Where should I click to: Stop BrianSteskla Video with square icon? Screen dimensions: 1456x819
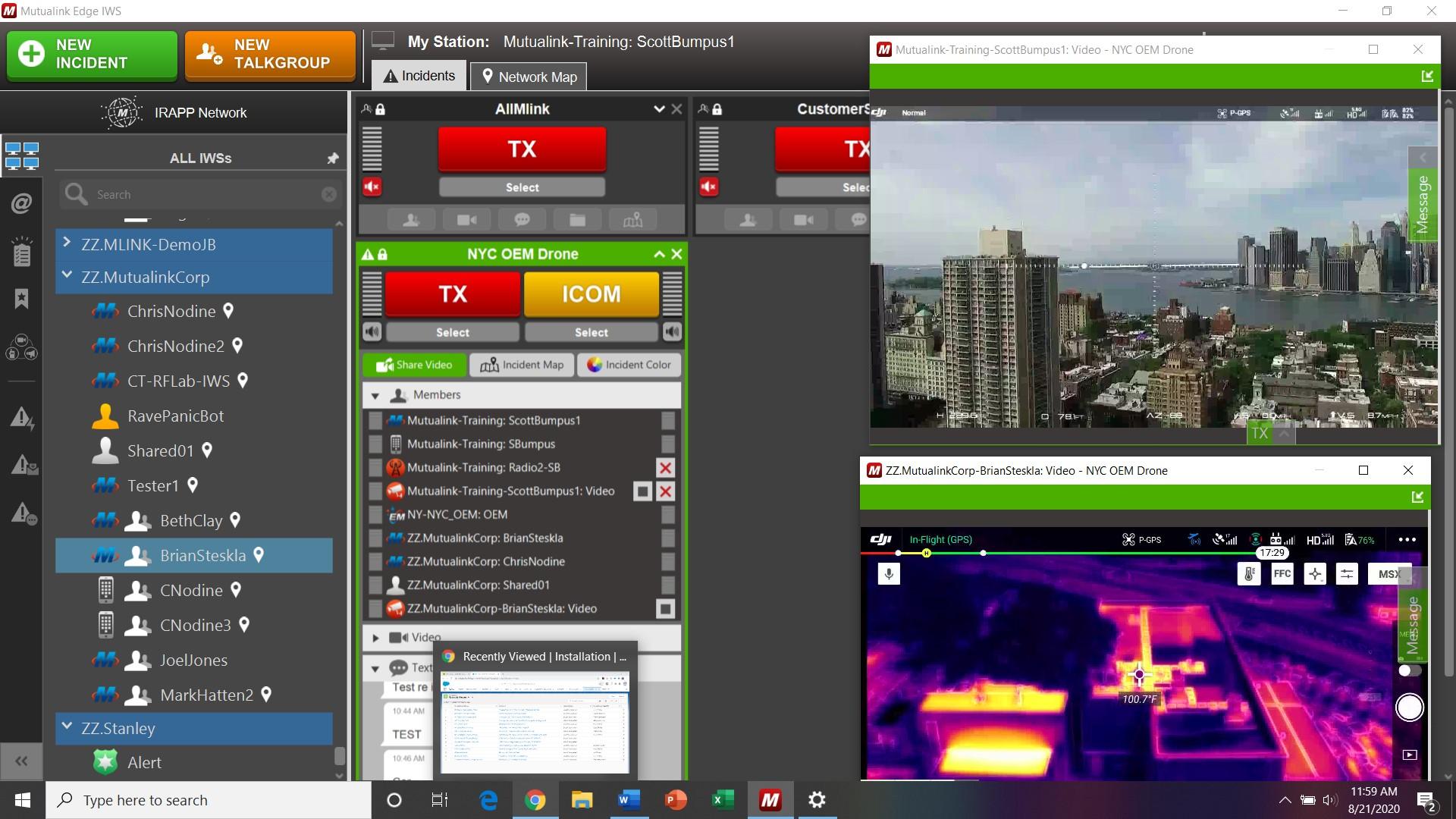click(x=665, y=609)
